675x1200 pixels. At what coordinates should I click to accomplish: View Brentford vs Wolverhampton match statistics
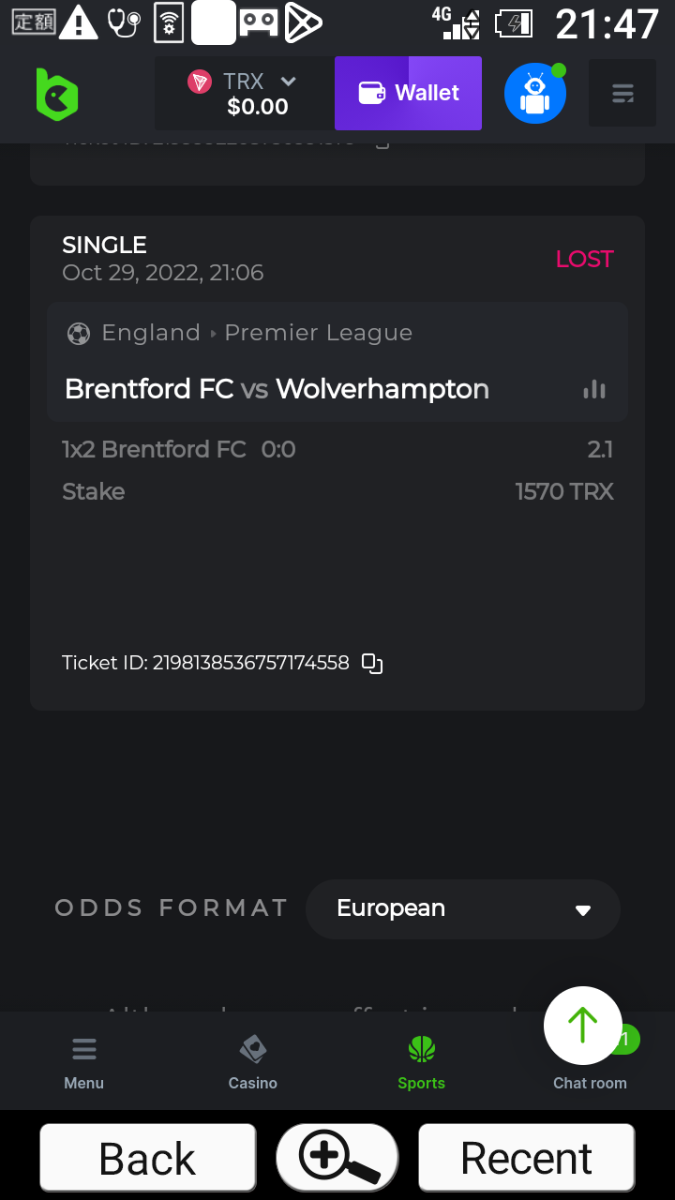(594, 389)
